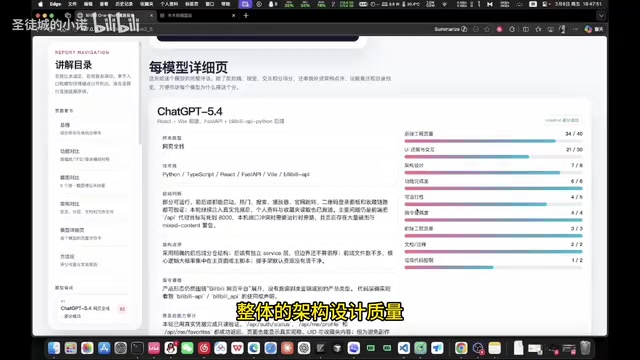This screenshot has width=640, height=360.
Task: Open the Finder icon in the Dock
Action: 54,348
